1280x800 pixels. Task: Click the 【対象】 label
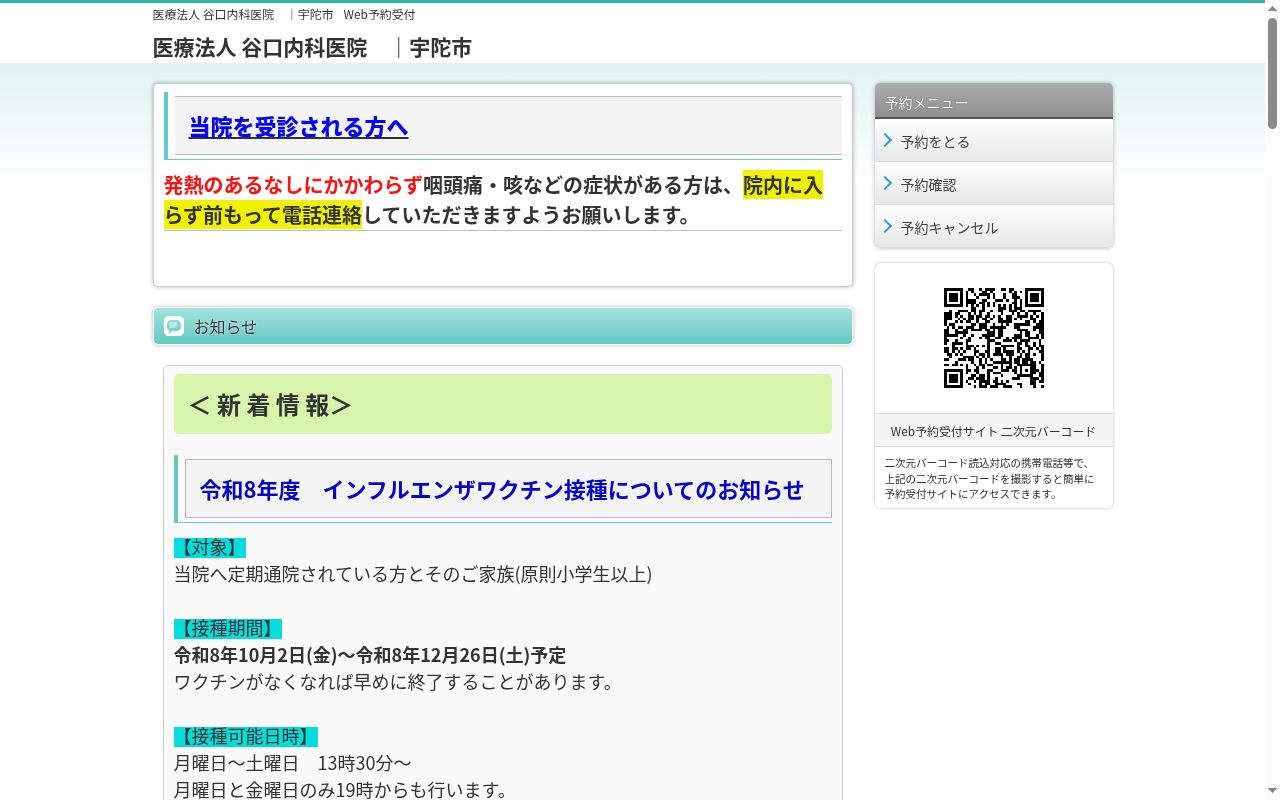tap(210, 548)
